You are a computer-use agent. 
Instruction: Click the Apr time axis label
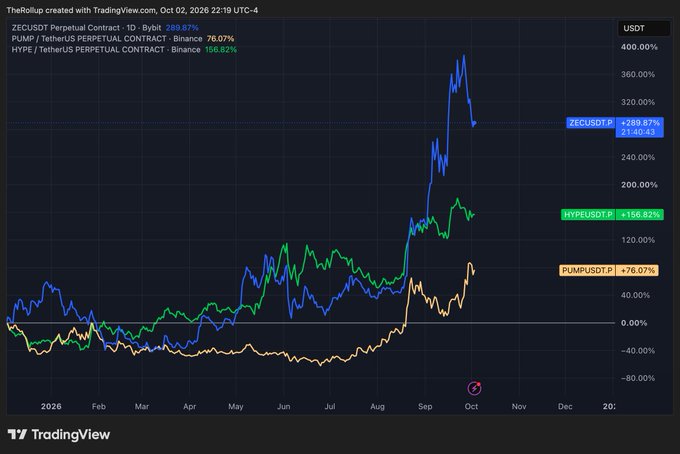(x=190, y=406)
